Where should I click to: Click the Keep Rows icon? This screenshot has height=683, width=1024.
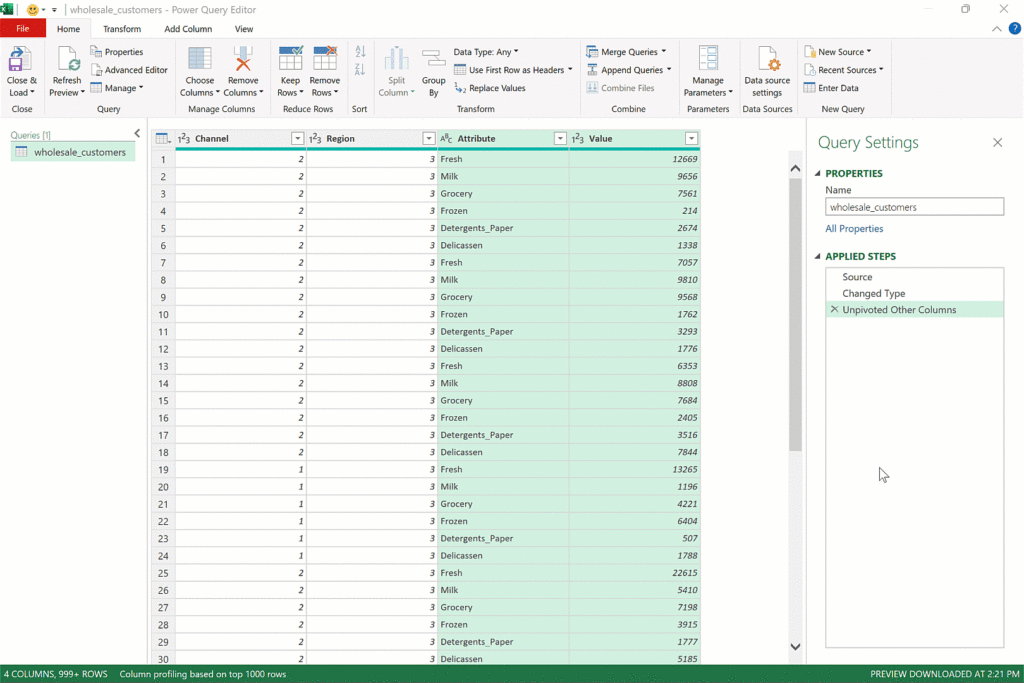(290, 60)
